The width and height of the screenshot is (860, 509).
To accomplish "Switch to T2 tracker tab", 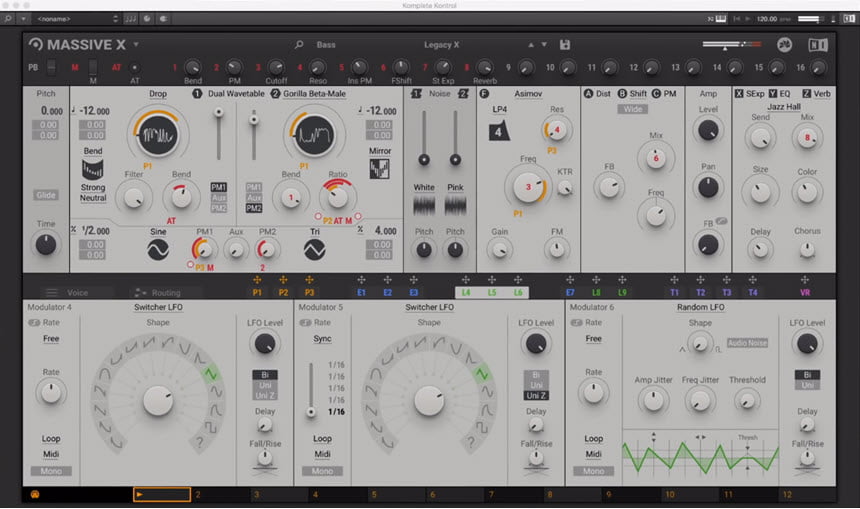I will coord(700,293).
